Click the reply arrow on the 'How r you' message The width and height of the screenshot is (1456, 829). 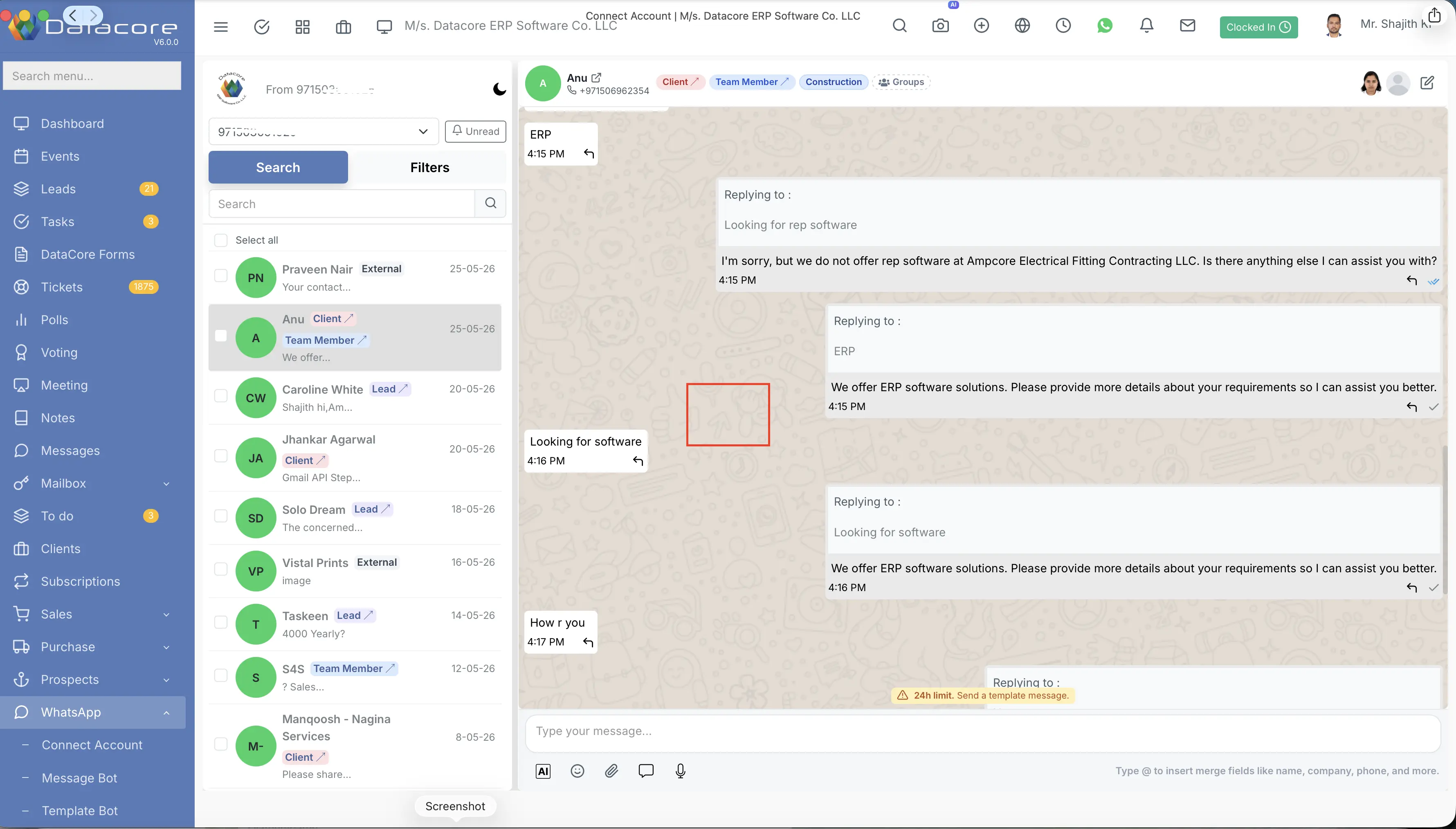click(x=588, y=642)
